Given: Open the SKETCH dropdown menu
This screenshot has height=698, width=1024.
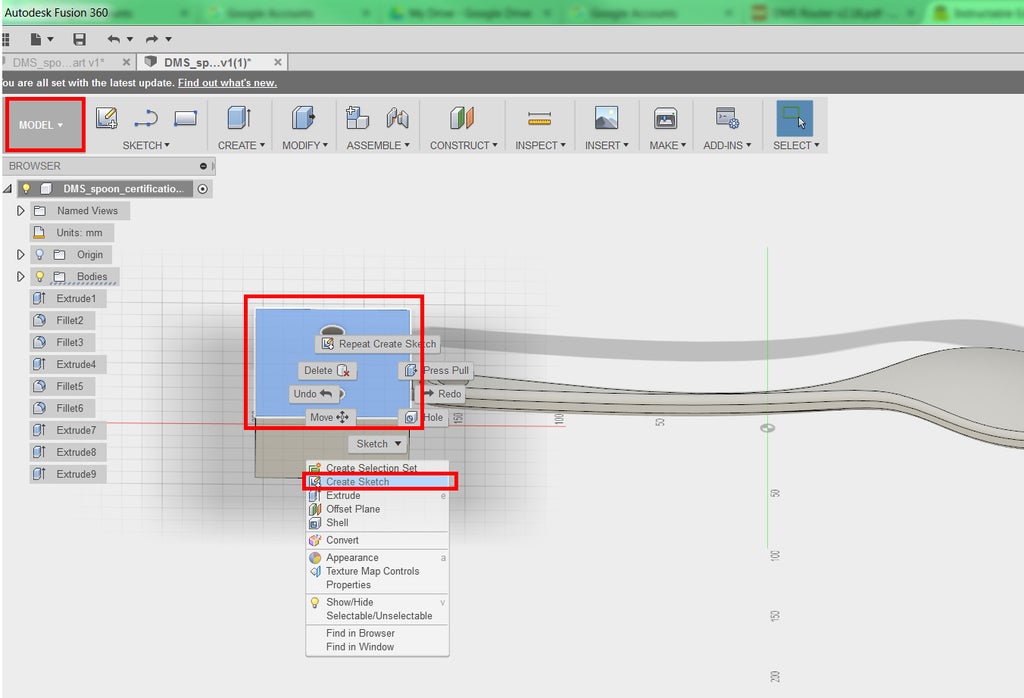Looking at the screenshot, I should pyautogui.click(x=146, y=145).
